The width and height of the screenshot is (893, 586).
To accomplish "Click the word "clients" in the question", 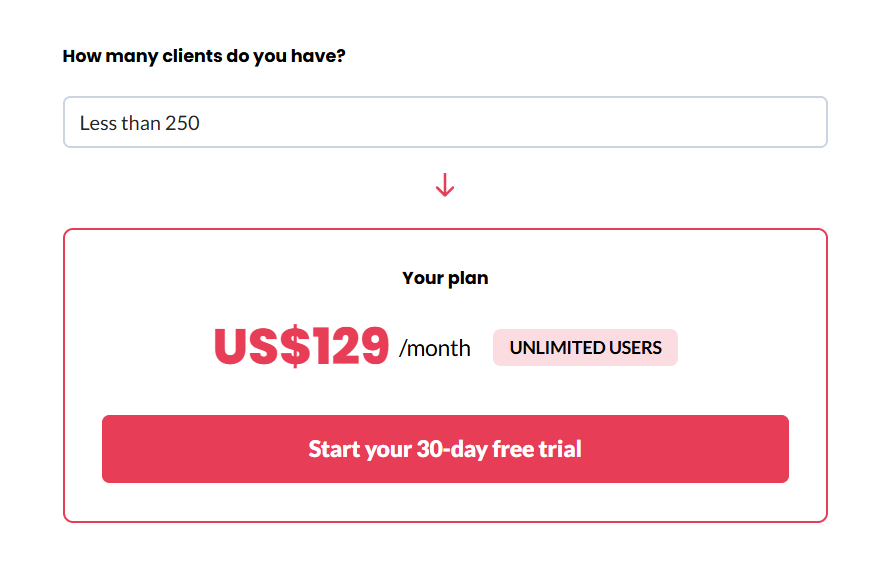I will [192, 56].
